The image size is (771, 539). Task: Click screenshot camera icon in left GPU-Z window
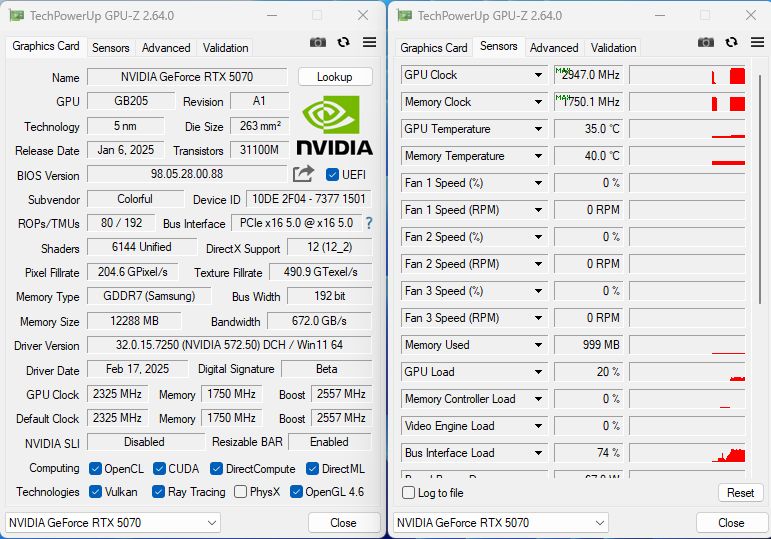(x=318, y=42)
